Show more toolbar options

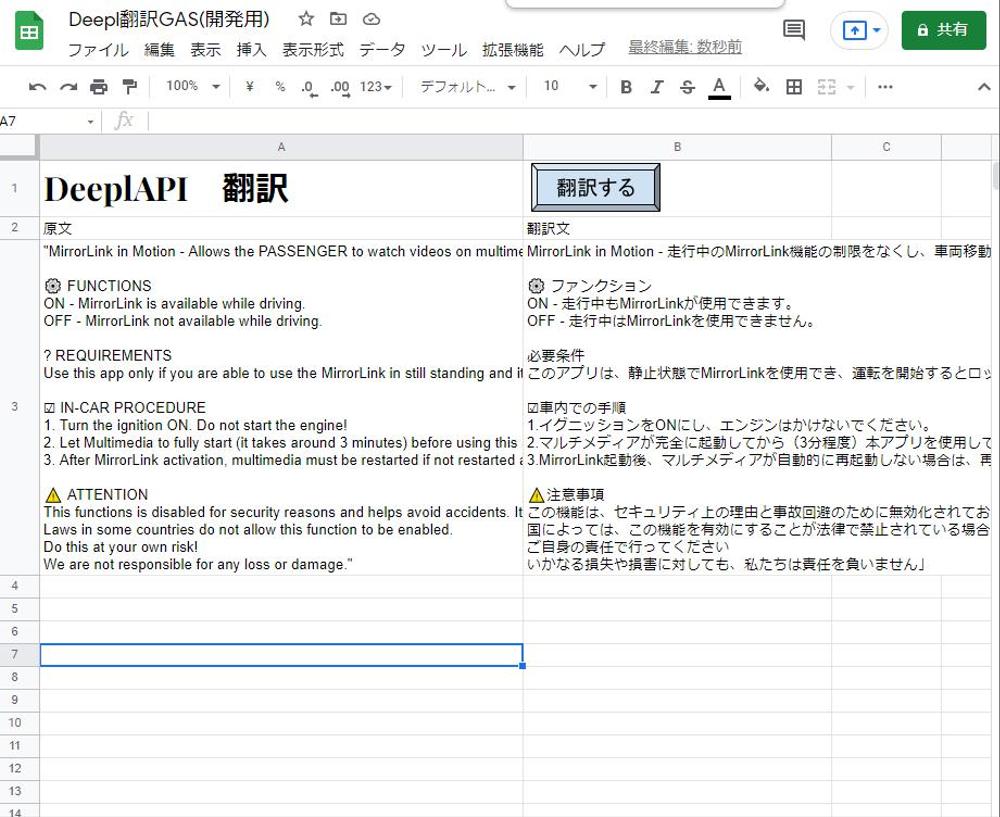coord(885,87)
